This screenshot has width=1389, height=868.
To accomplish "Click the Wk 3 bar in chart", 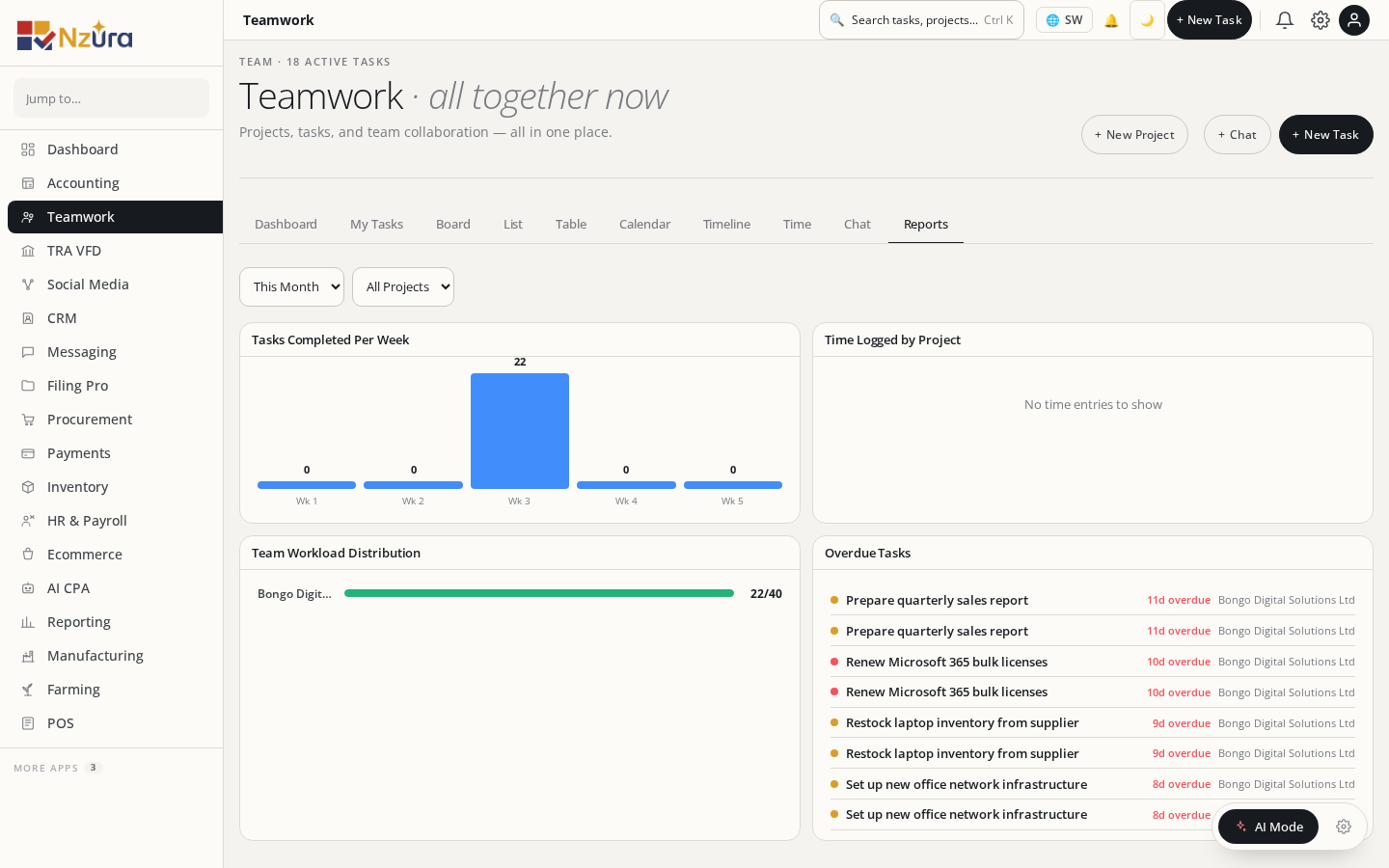I will 520,431.
